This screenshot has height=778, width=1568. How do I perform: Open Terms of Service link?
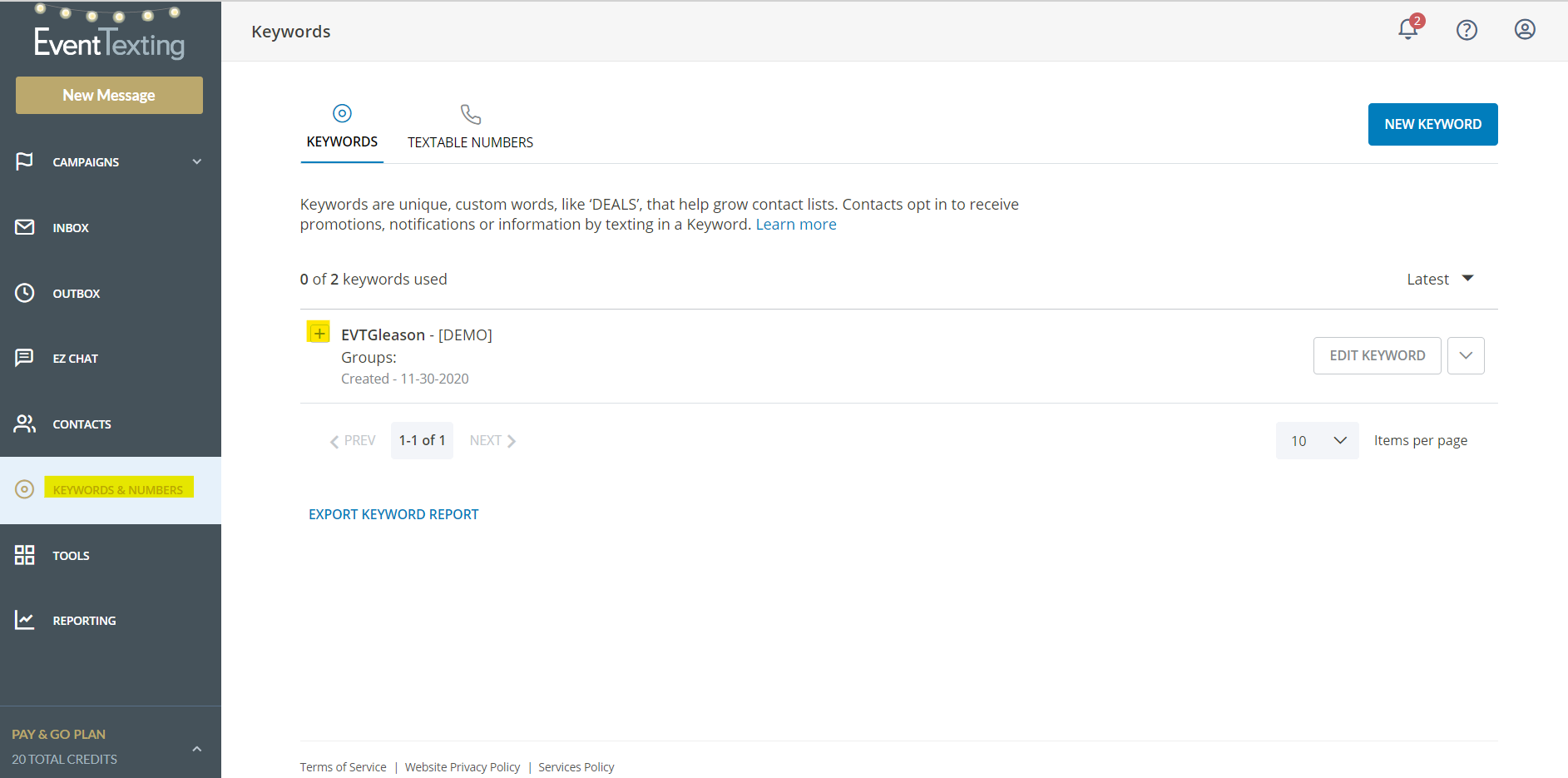[x=343, y=767]
